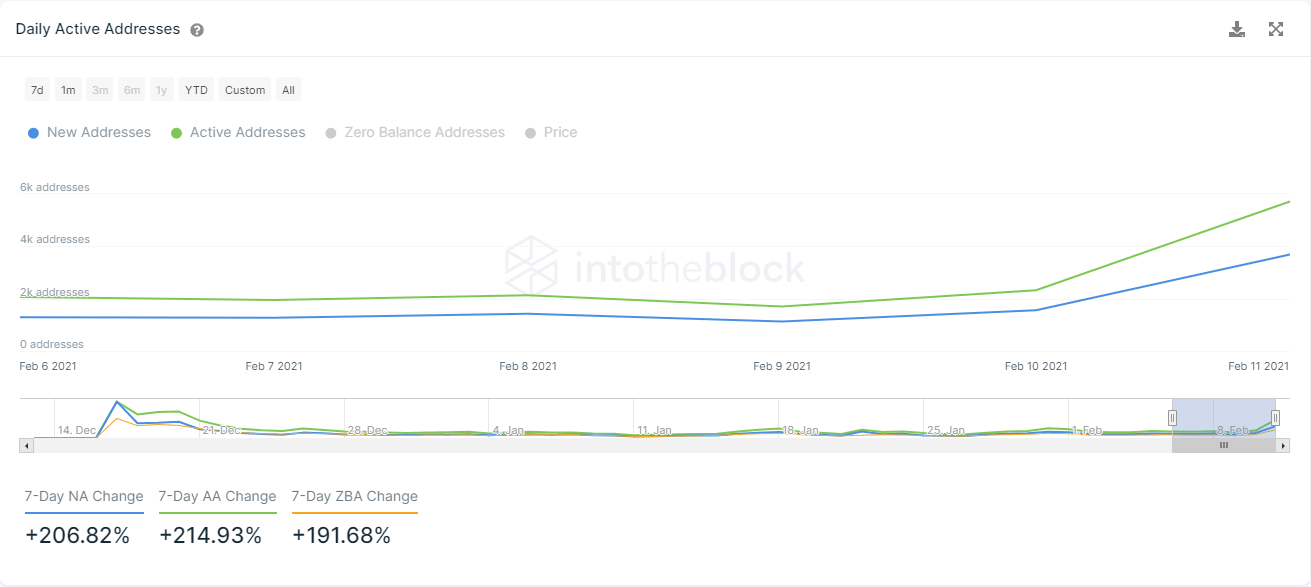Click the help question mark icon
The height and width of the screenshot is (587, 1311).
[197, 30]
